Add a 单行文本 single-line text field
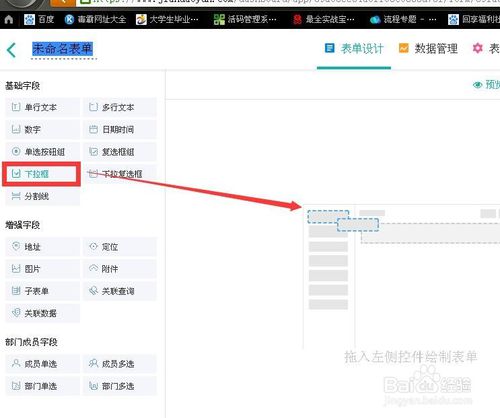500x418 pixels. pos(43,107)
